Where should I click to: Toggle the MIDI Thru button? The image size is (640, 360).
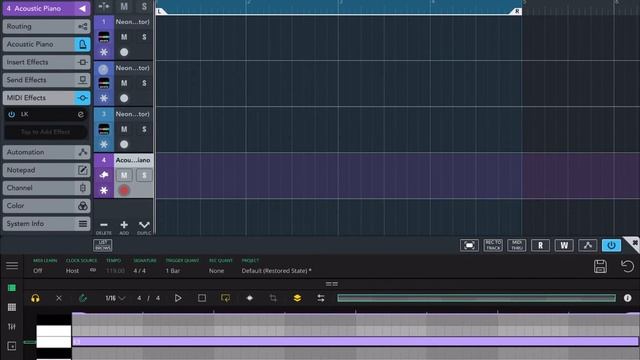[517, 245]
